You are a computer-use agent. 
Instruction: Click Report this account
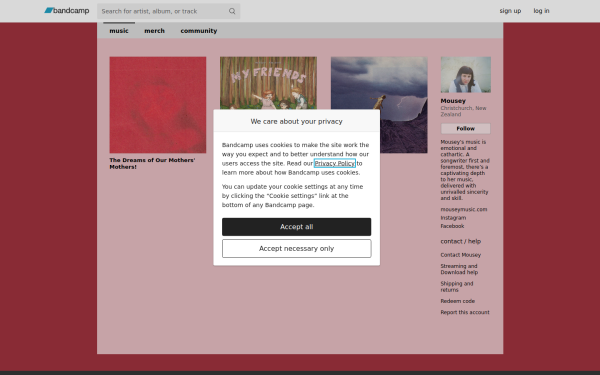pyautogui.click(x=465, y=312)
